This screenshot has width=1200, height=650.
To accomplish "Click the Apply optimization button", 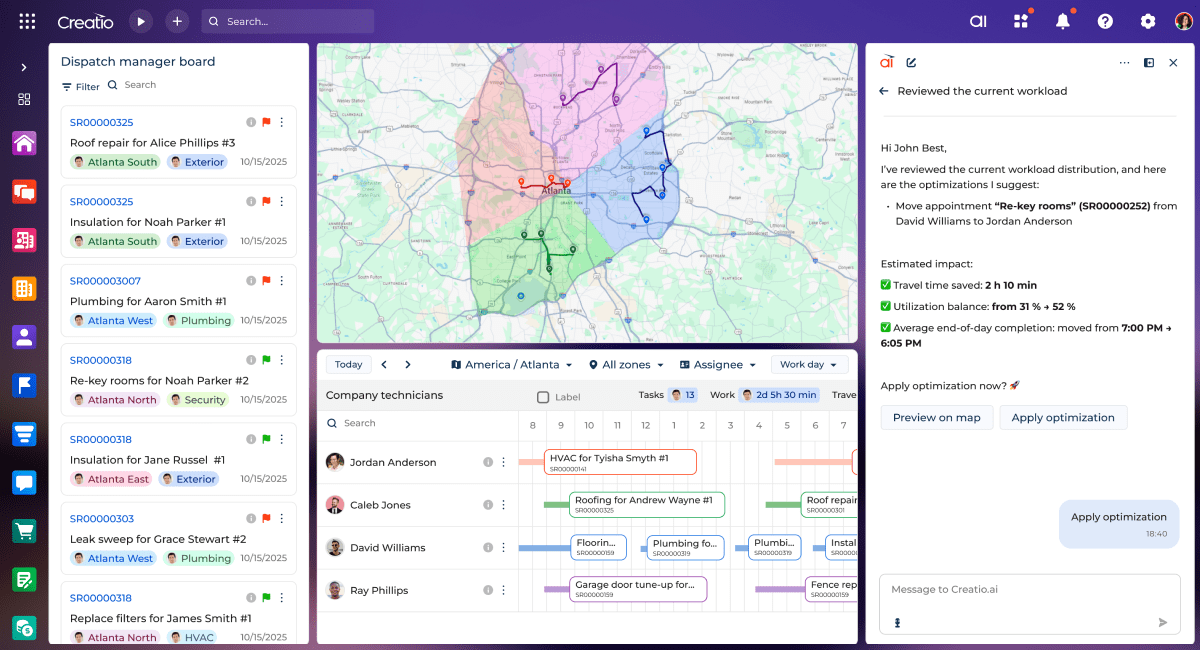I will [1062, 418].
